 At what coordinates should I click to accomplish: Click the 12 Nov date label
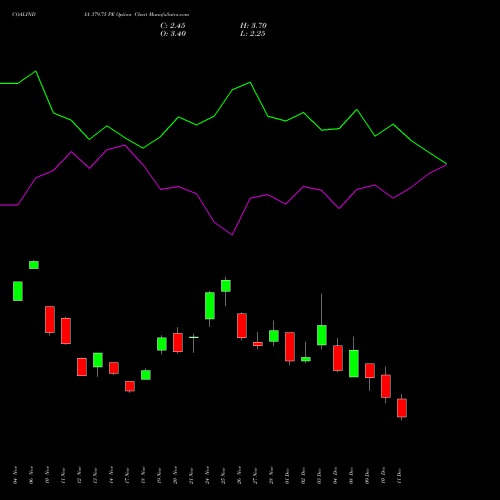pyautogui.click(x=79, y=475)
